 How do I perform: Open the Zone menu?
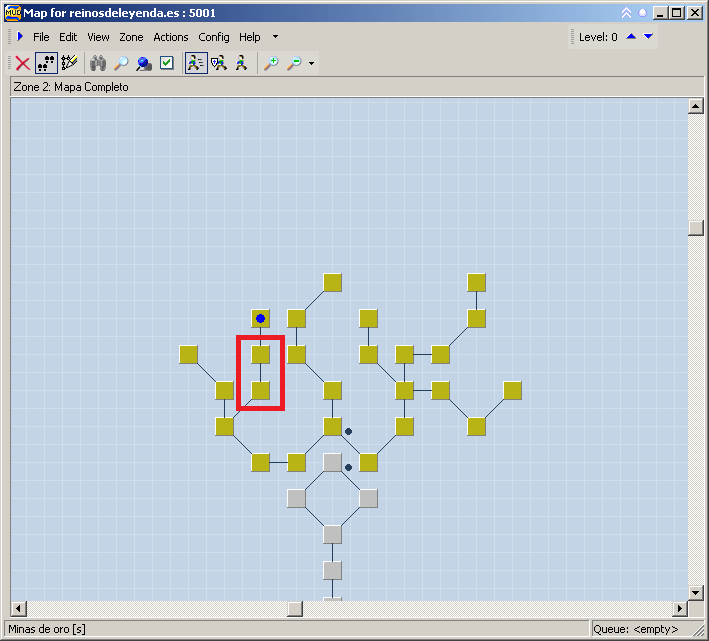pyautogui.click(x=131, y=37)
